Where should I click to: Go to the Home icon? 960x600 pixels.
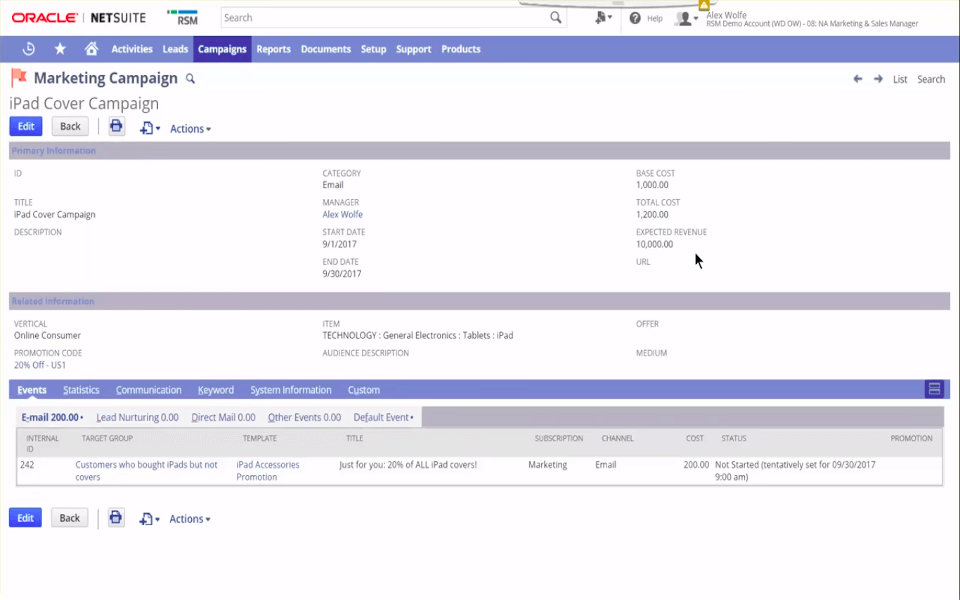91,49
